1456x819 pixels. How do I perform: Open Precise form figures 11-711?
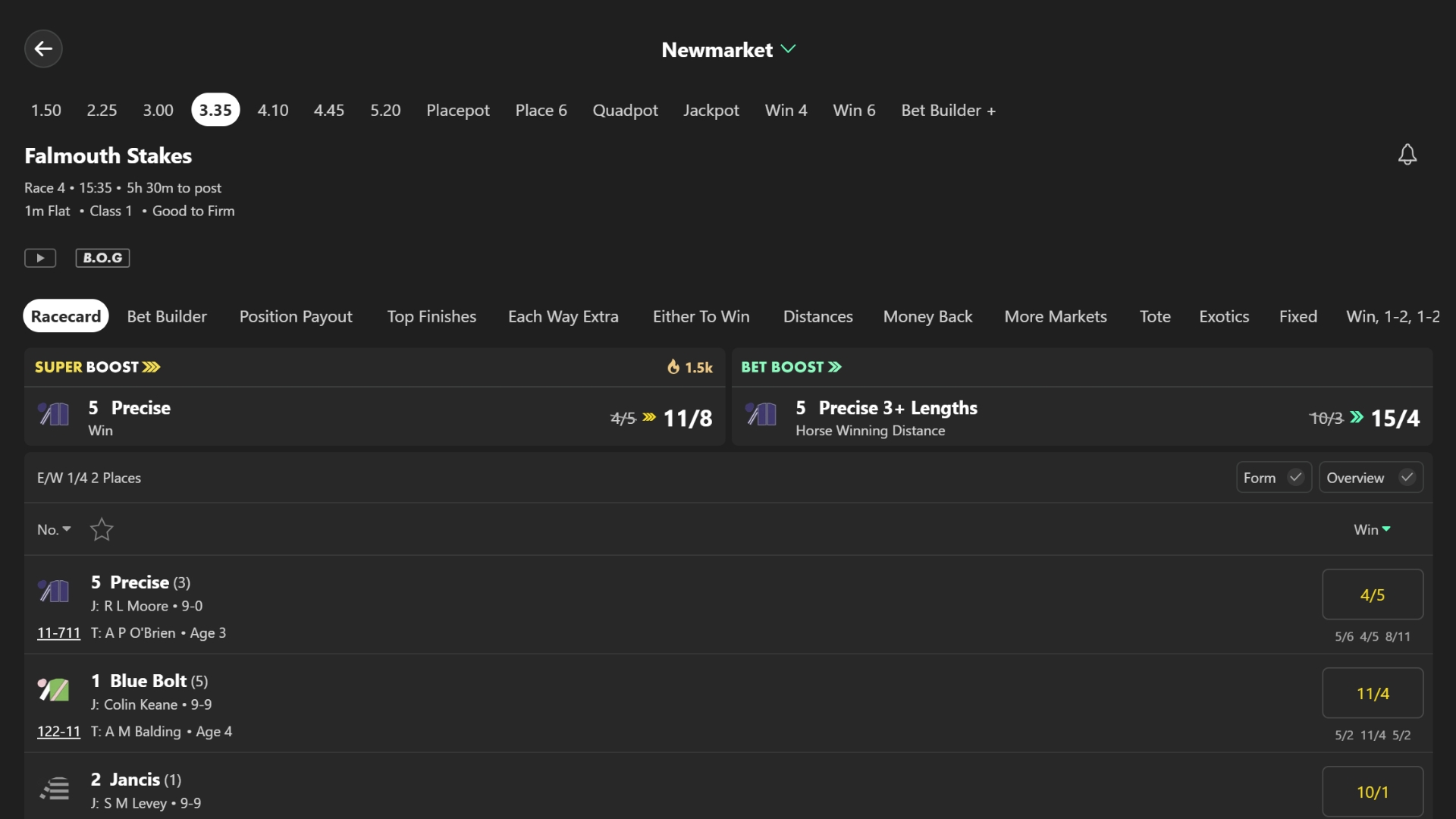click(58, 632)
